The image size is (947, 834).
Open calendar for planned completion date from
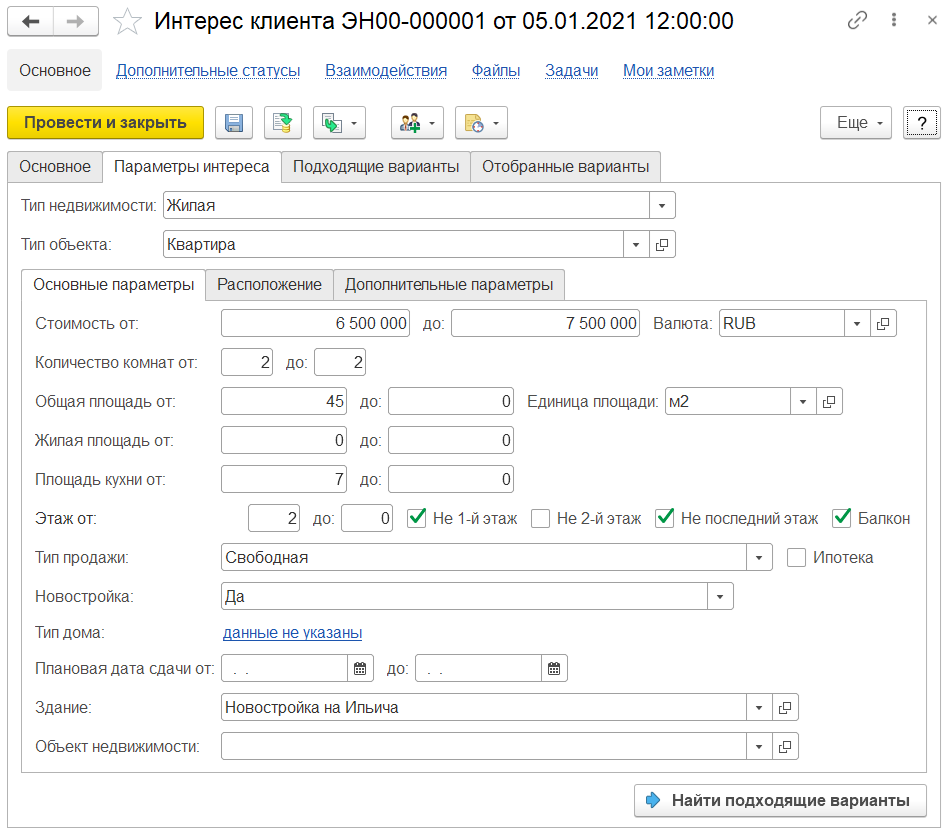click(360, 668)
